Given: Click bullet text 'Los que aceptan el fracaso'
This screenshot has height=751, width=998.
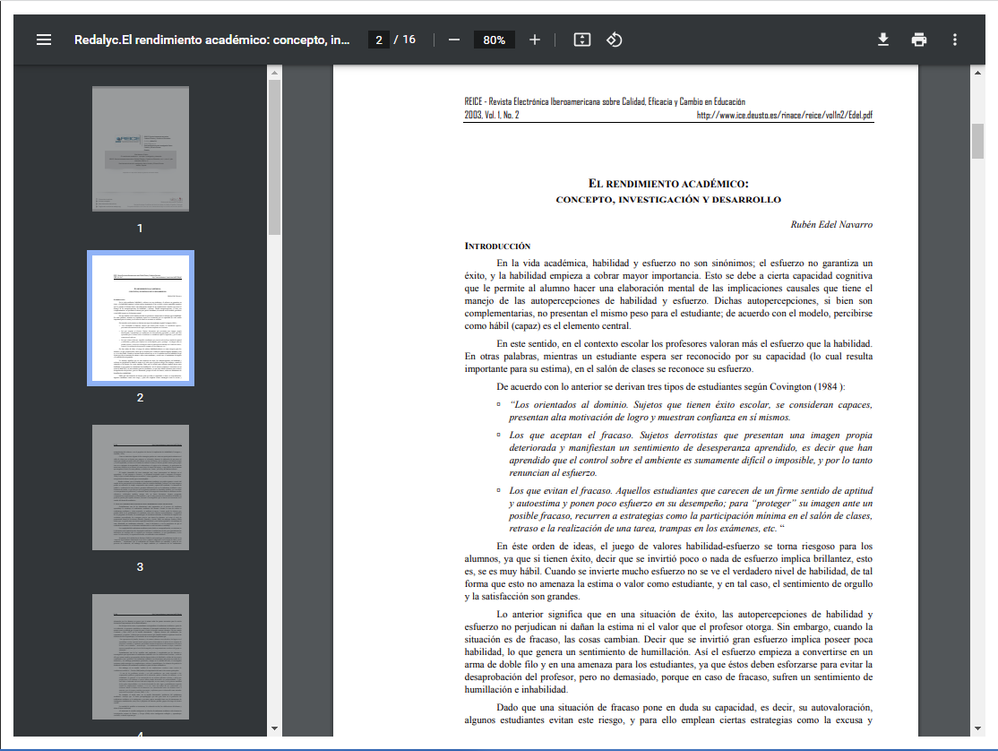Looking at the screenshot, I should [x=570, y=435].
